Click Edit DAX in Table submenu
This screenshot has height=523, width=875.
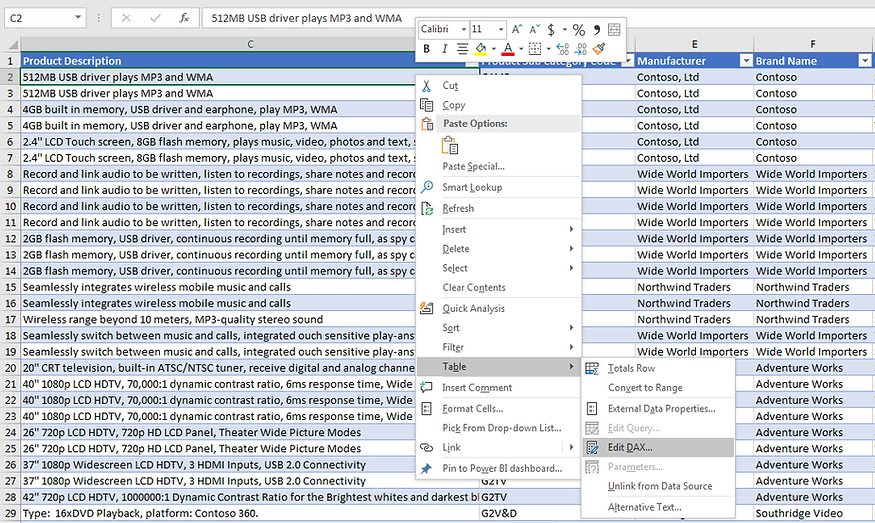(658, 448)
